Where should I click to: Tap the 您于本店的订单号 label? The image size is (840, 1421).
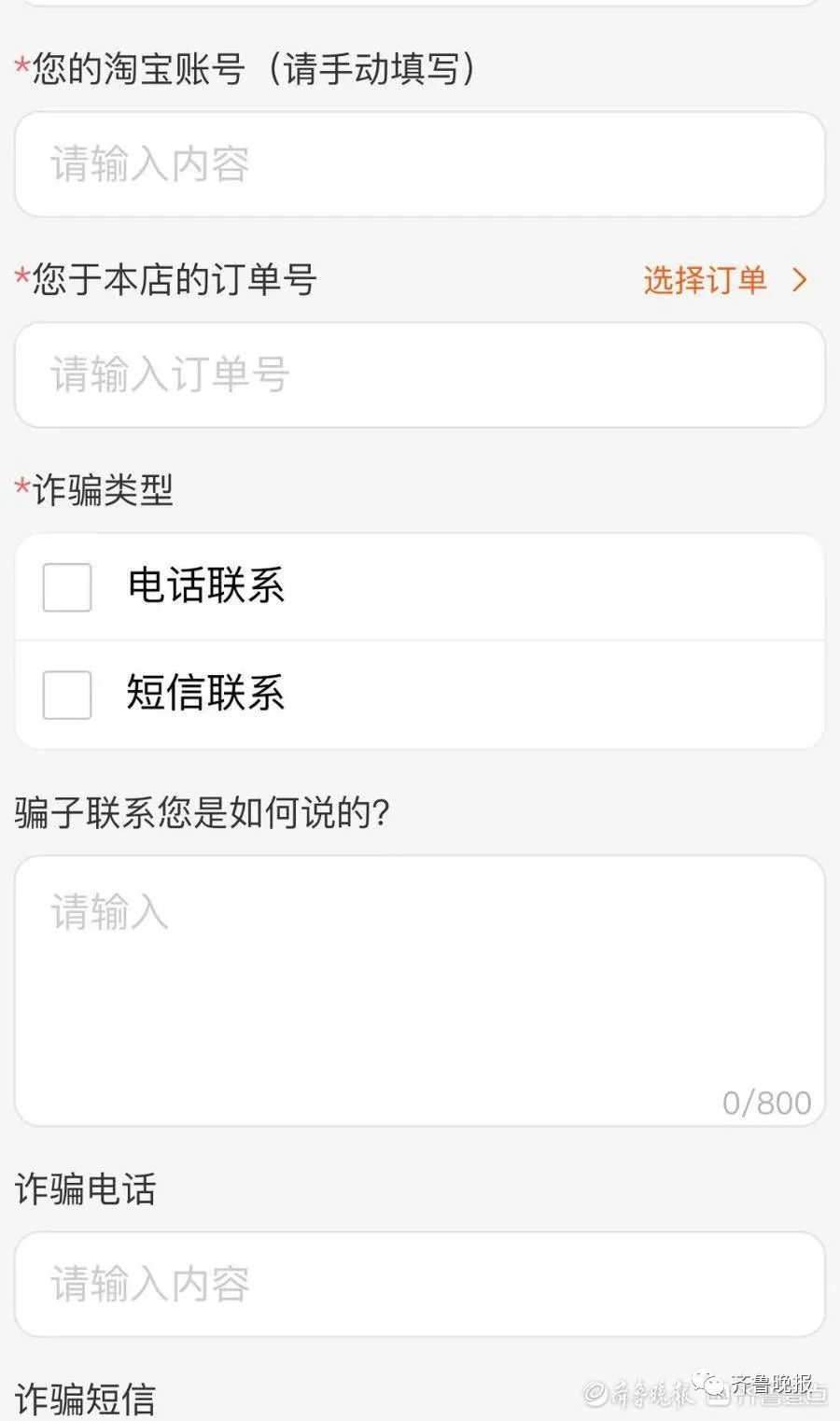pyautogui.click(x=175, y=279)
